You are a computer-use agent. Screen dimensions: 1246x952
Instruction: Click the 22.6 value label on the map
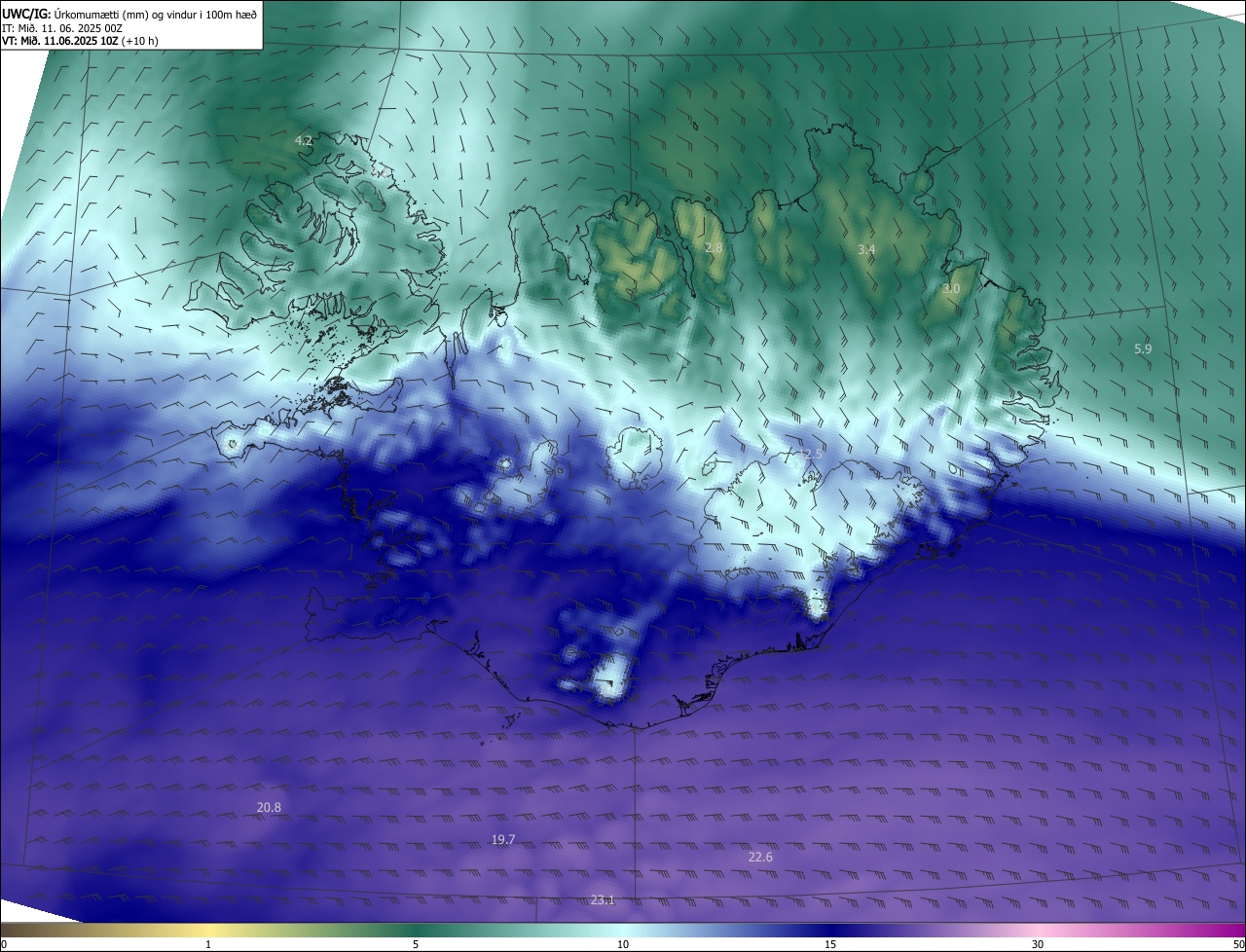point(760,857)
